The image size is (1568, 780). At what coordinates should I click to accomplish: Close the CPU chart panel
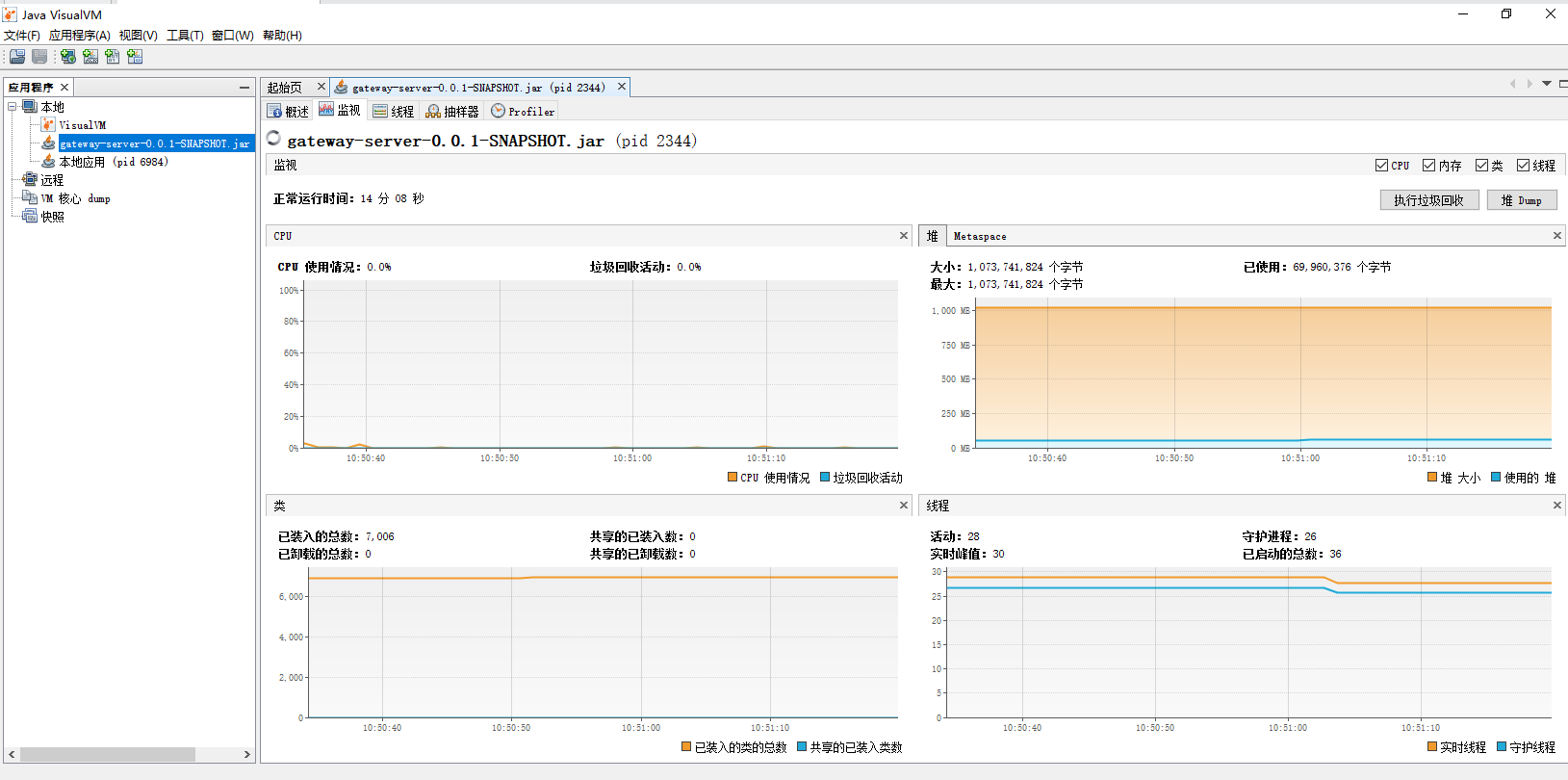click(904, 235)
